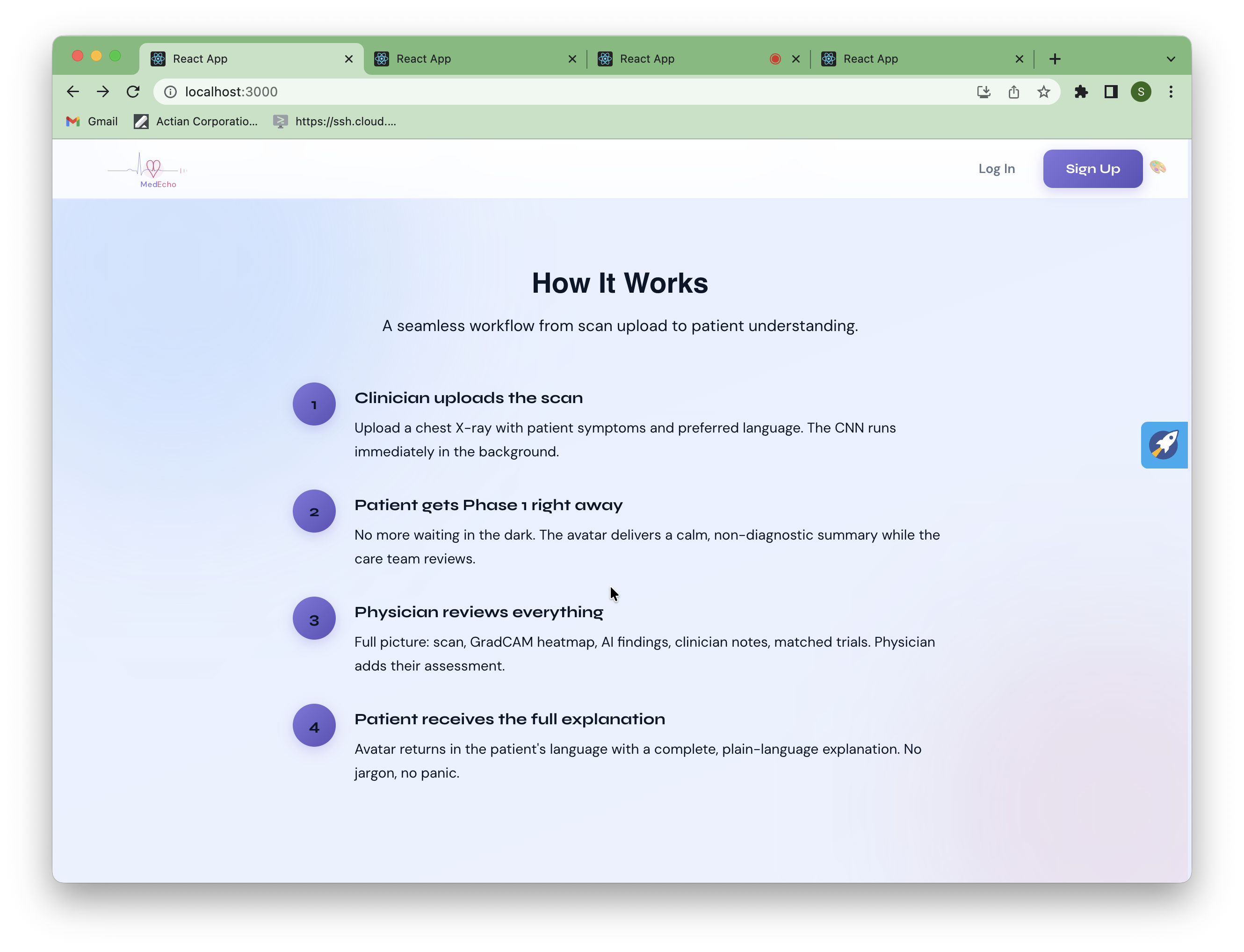The height and width of the screenshot is (952, 1244).
Task: Go back to previous page
Action: point(72,92)
